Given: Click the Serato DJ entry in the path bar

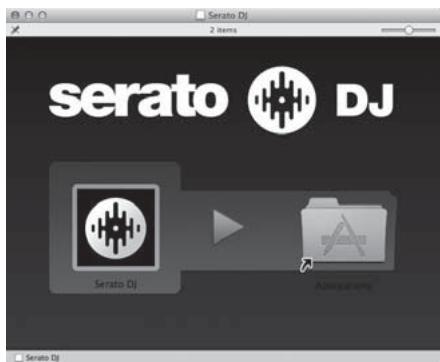Looking at the screenshot, I should coord(38,357).
